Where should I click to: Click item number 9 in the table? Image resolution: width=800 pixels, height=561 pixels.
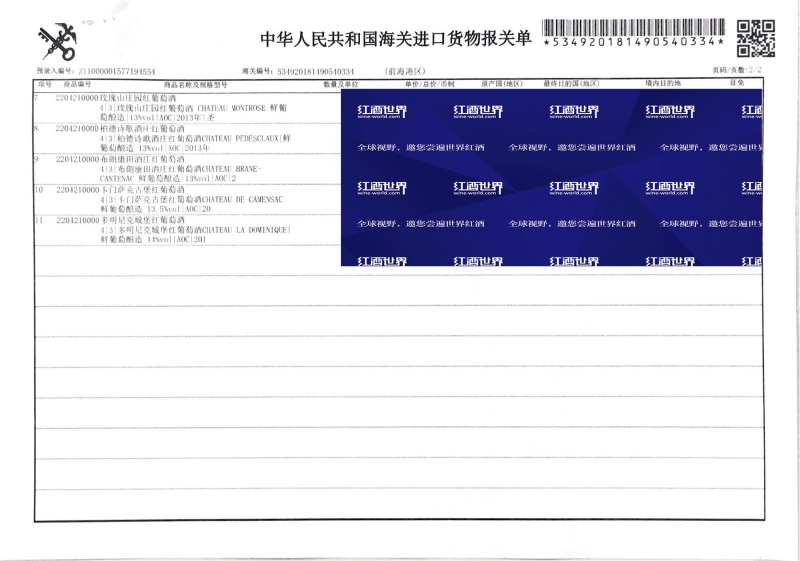[37, 159]
